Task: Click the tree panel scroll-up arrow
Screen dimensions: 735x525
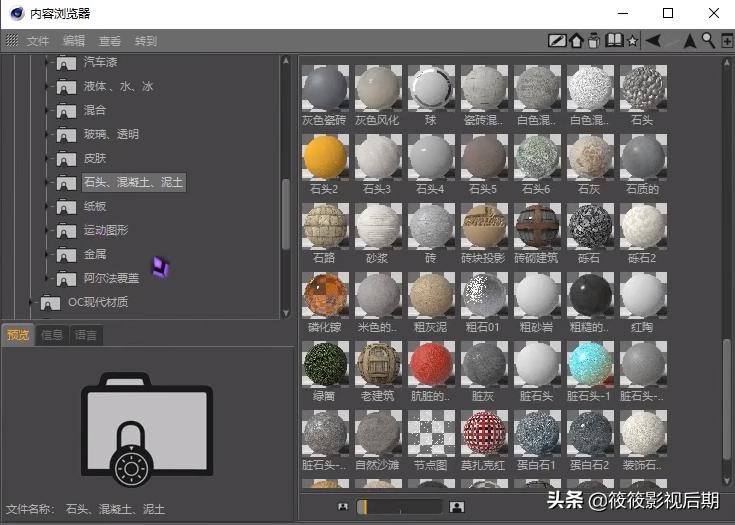Action: (x=285, y=60)
